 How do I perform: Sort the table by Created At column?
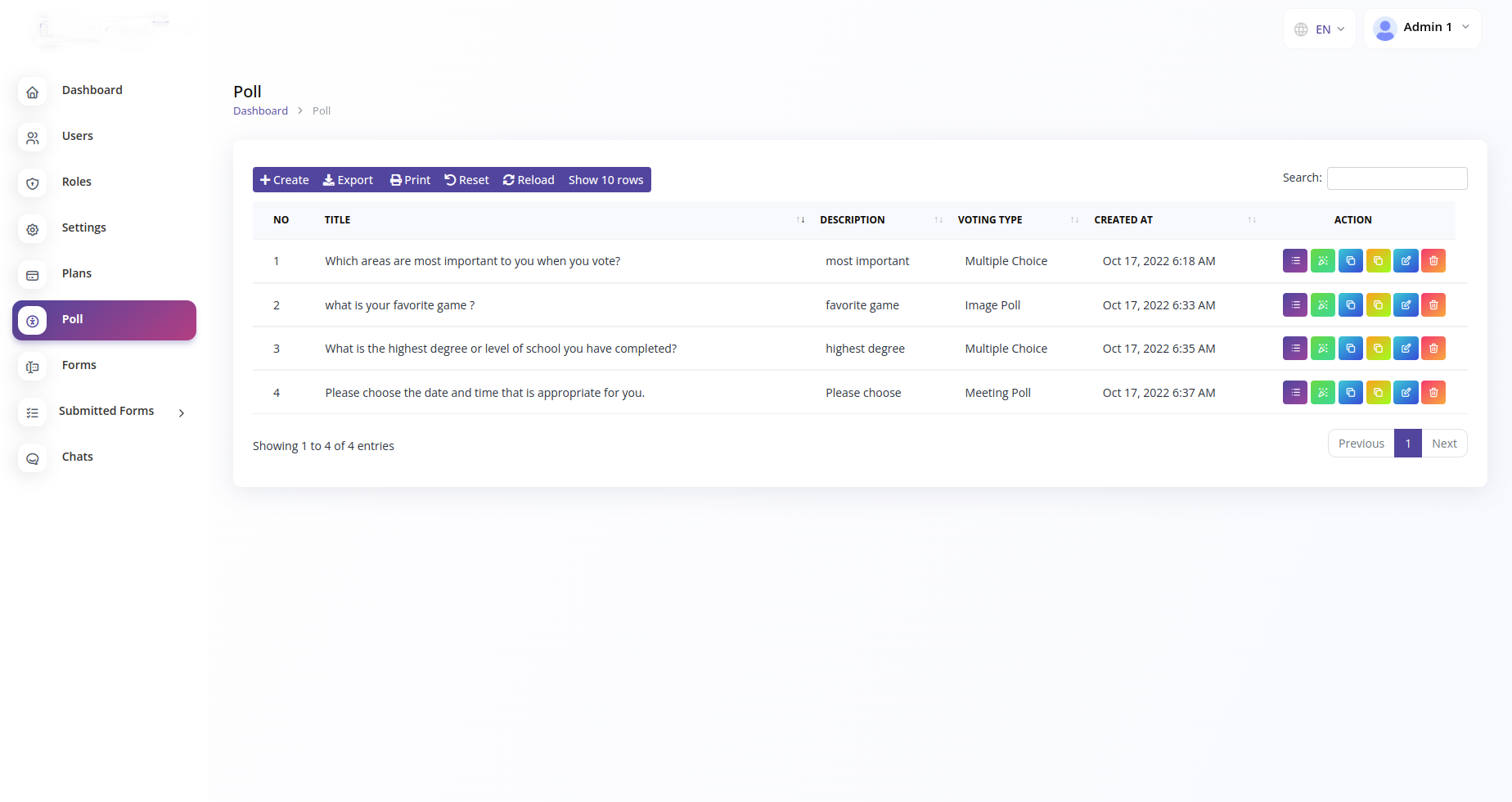(x=1251, y=220)
